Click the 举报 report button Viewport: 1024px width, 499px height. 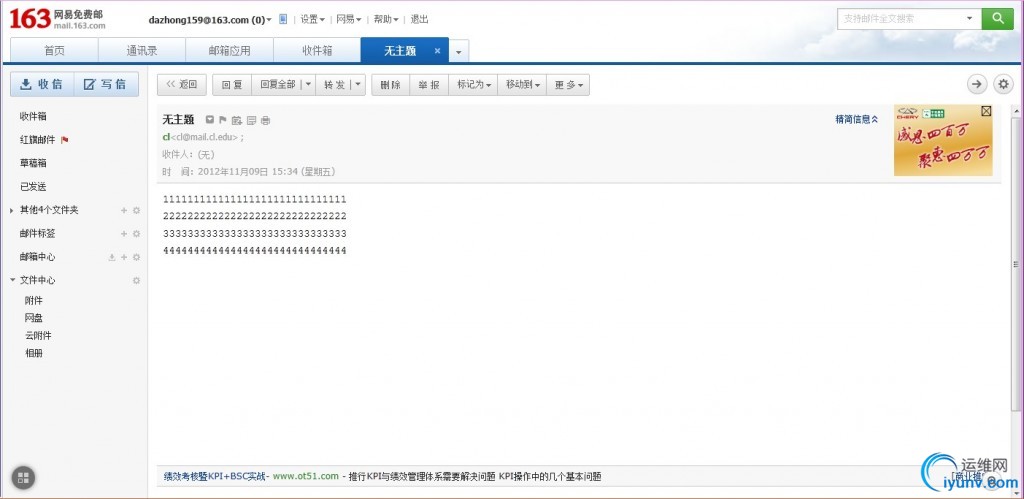point(429,84)
